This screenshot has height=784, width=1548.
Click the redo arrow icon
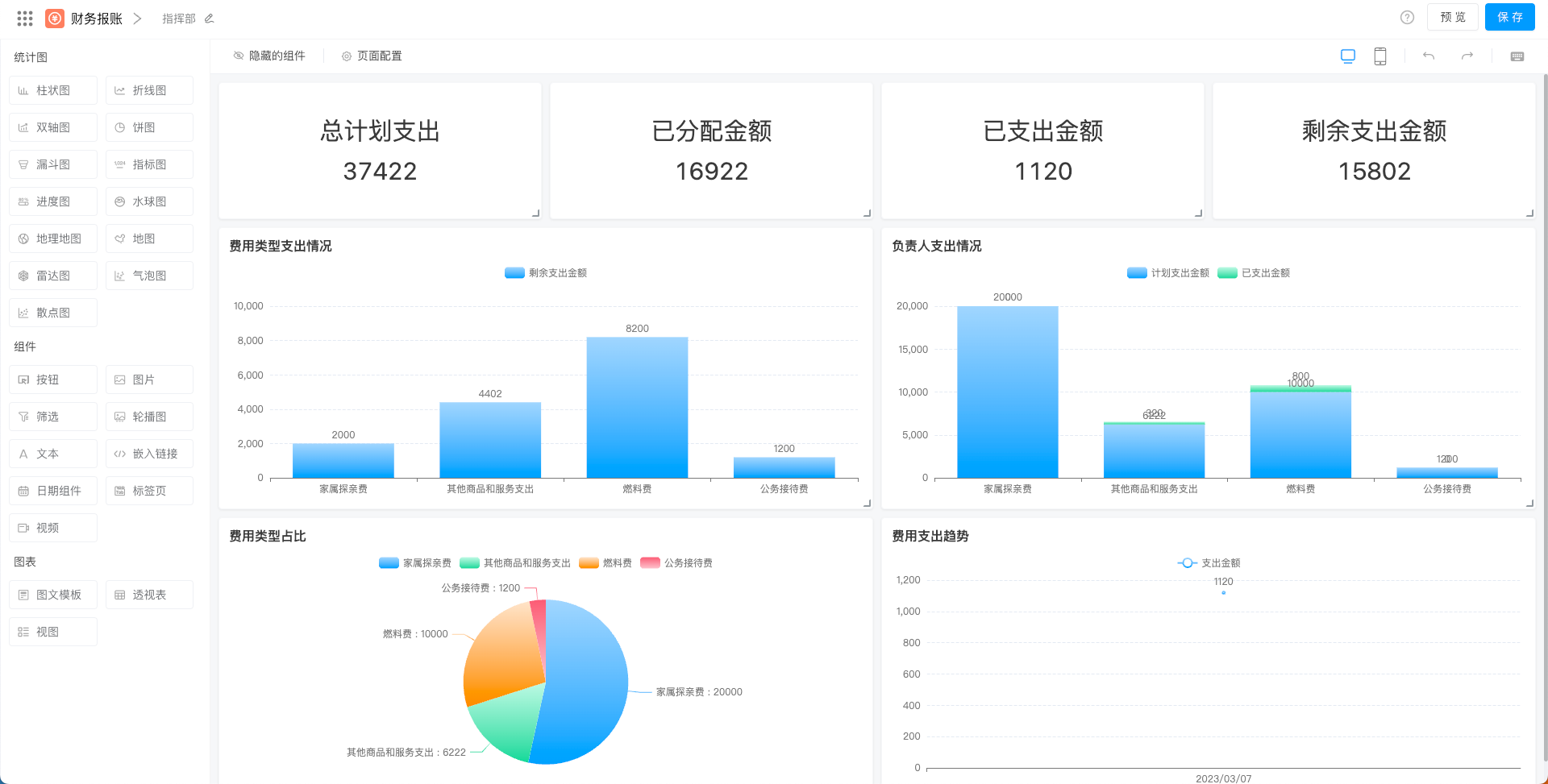(1467, 56)
